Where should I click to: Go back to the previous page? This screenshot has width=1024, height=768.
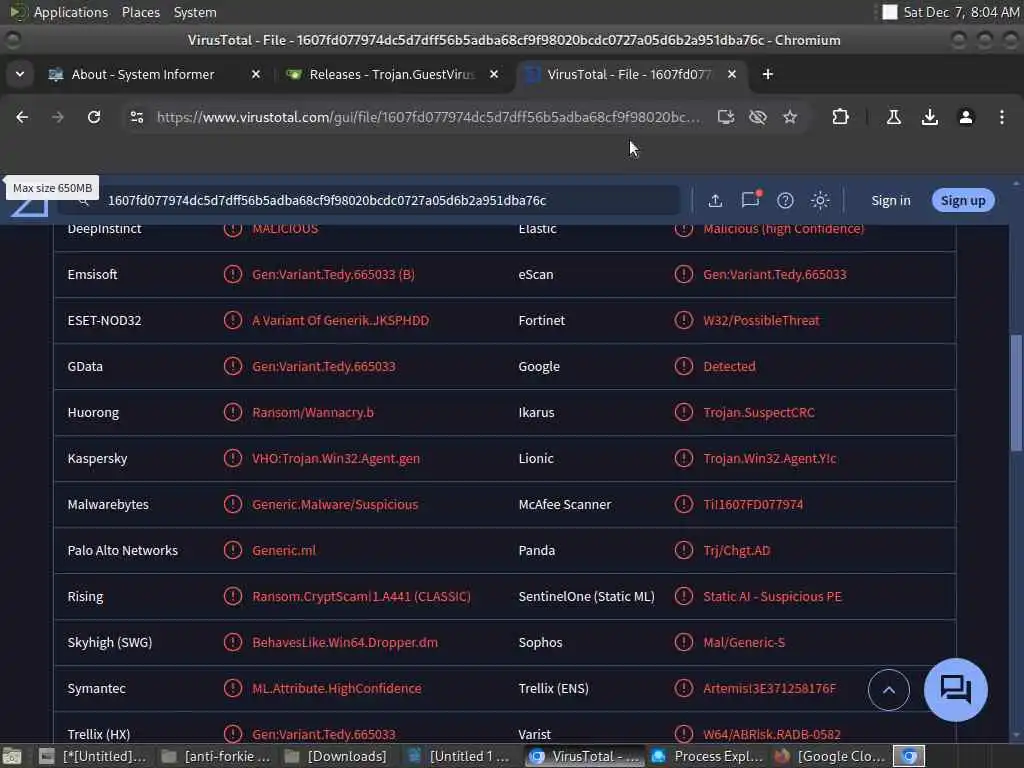click(x=22, y=117)
